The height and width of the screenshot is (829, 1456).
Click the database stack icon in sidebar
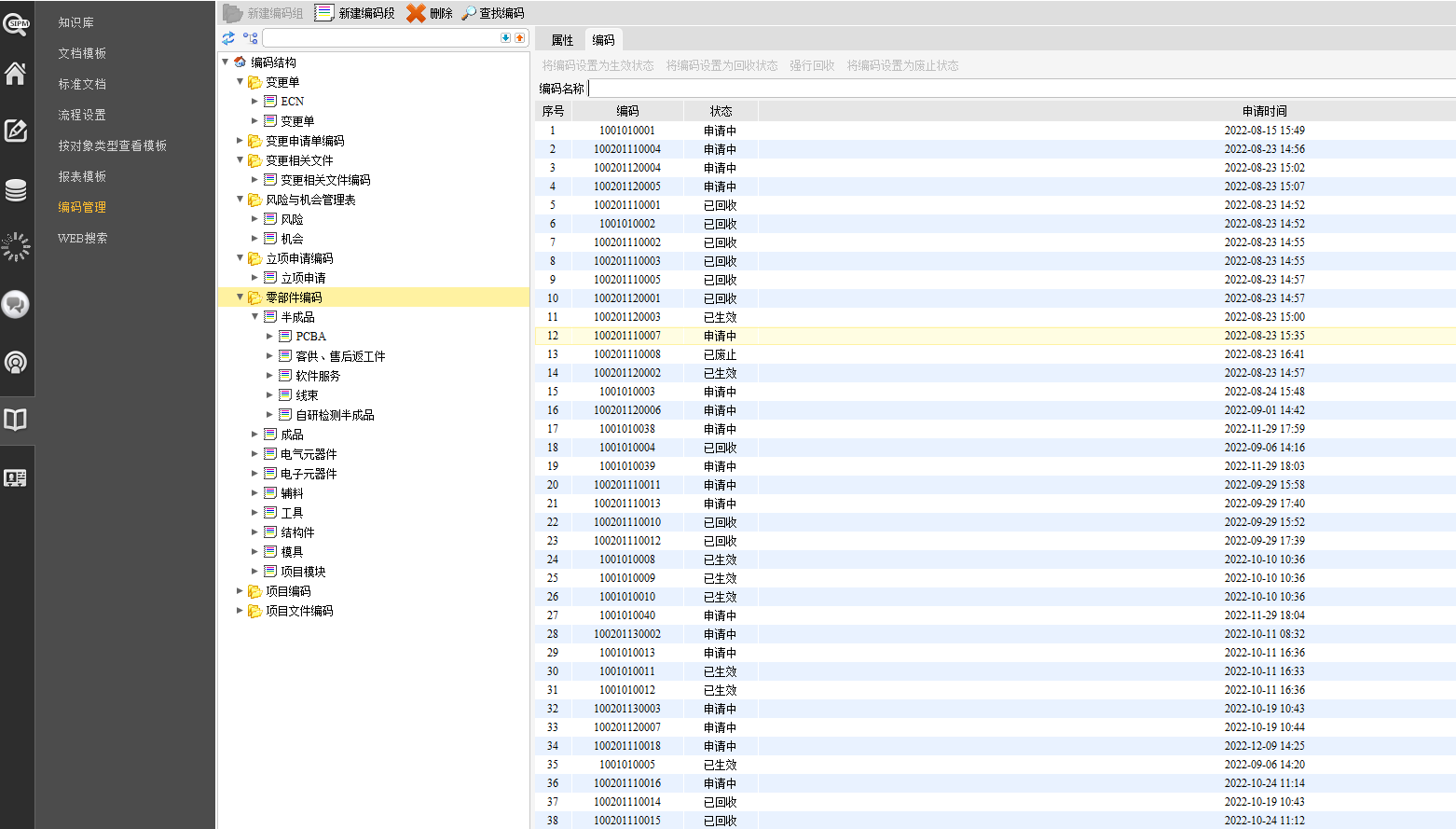pyautogui.click(x=16, y=190)
